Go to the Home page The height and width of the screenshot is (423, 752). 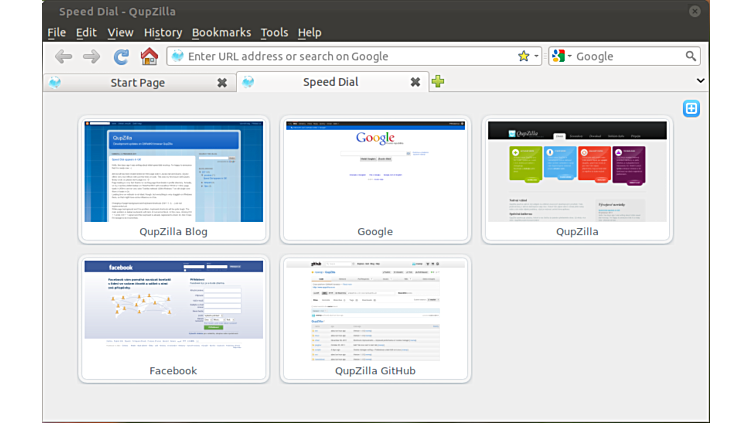coord(149,57)
